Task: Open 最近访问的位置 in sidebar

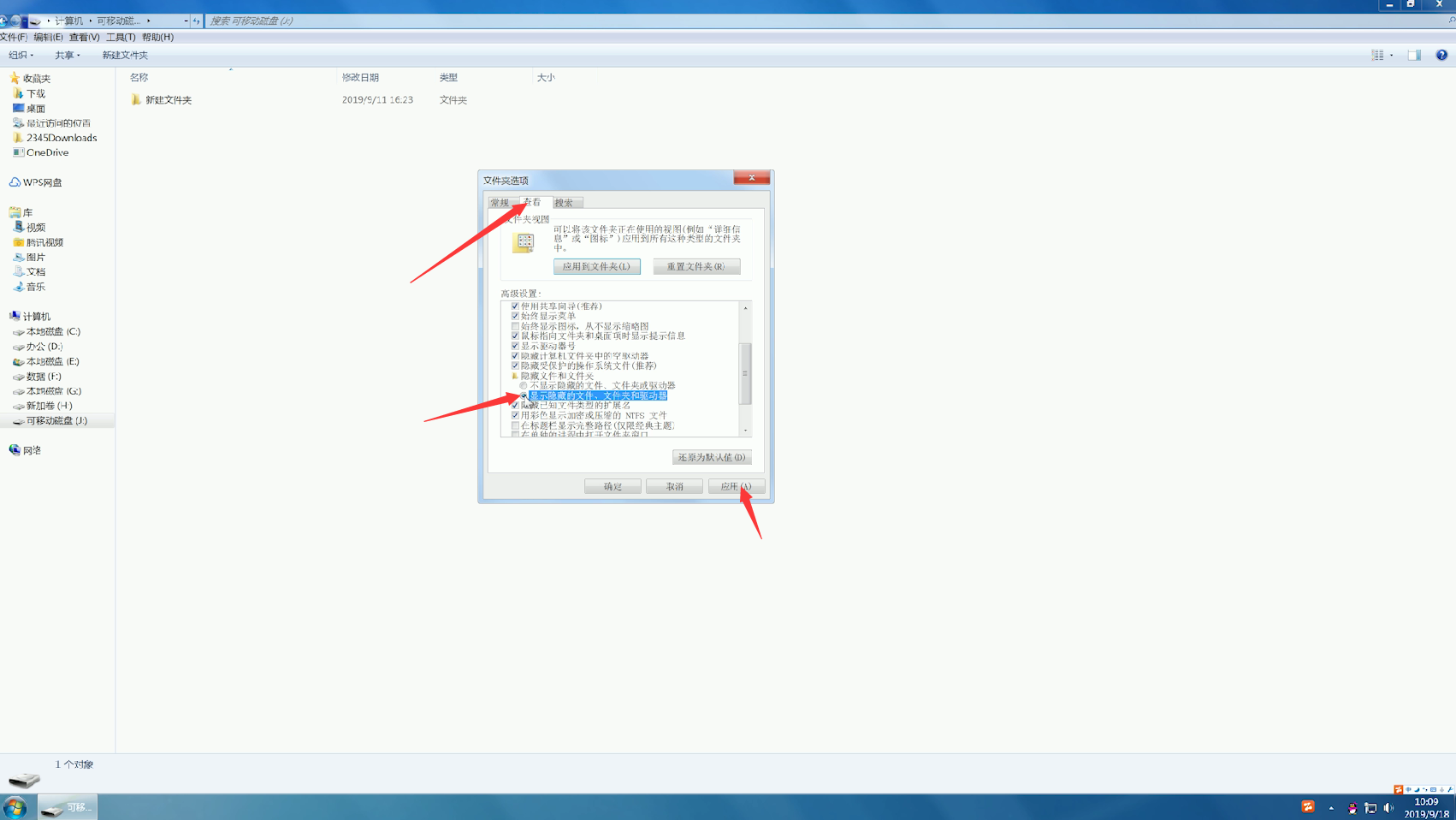Action: coord(51,123)
